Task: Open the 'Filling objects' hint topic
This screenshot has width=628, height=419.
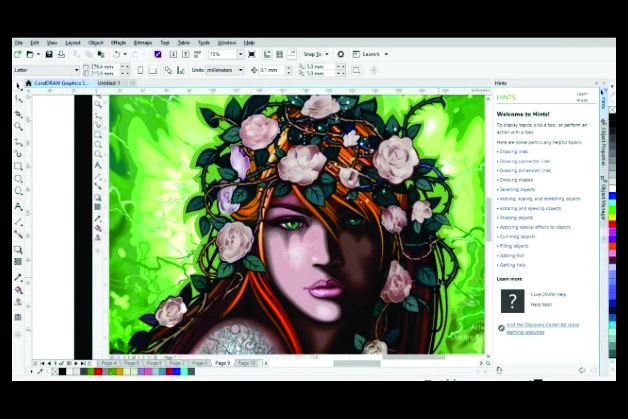Action: point(514,246)
